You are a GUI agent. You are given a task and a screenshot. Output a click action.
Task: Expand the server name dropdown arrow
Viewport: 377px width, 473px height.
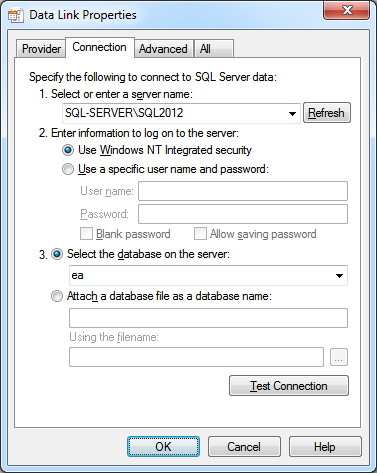(x=292, y=113)
